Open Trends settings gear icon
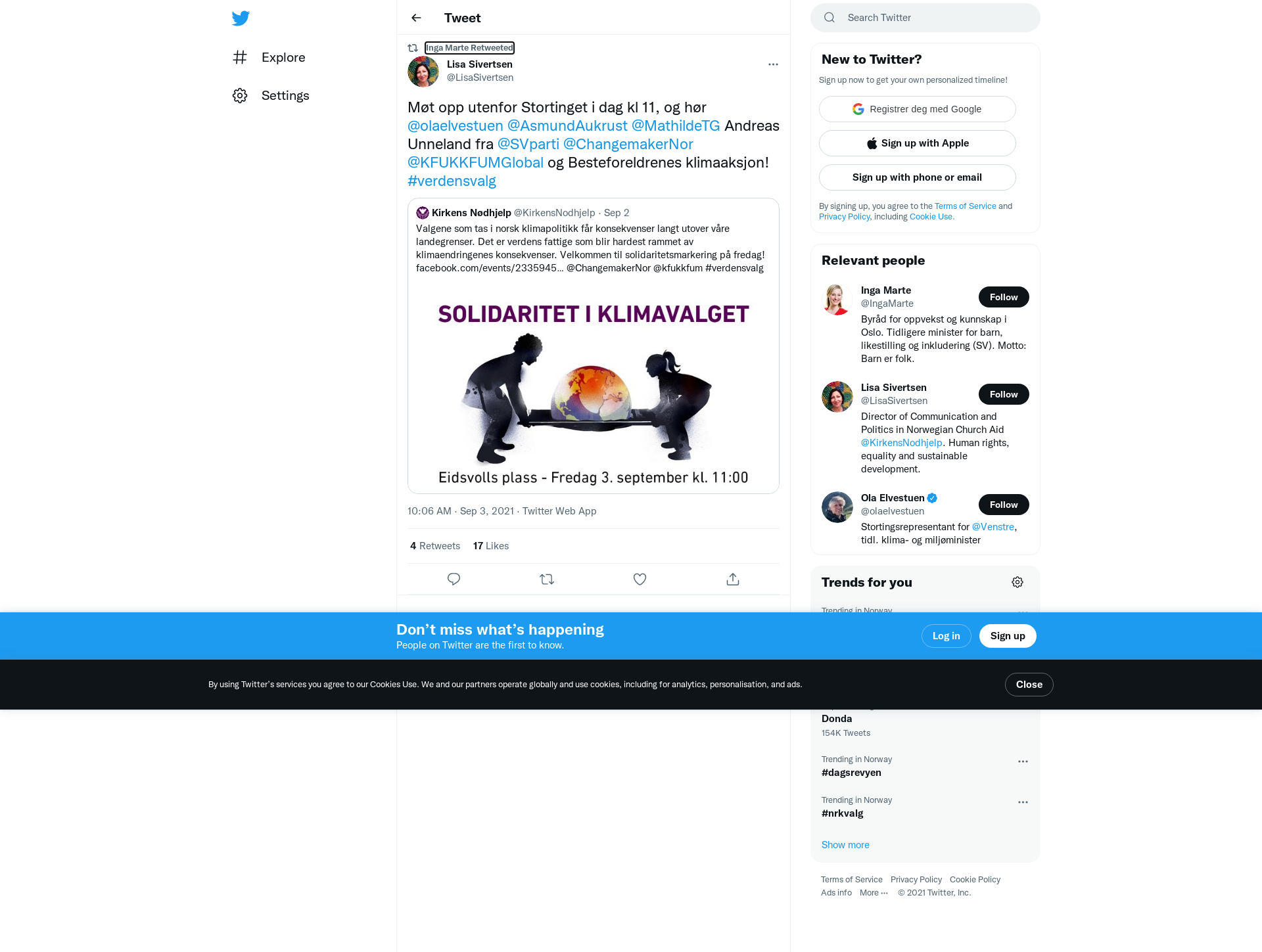Image resolution: width=1262 pixels, height=952 pixels. (x=1017, y=582)
